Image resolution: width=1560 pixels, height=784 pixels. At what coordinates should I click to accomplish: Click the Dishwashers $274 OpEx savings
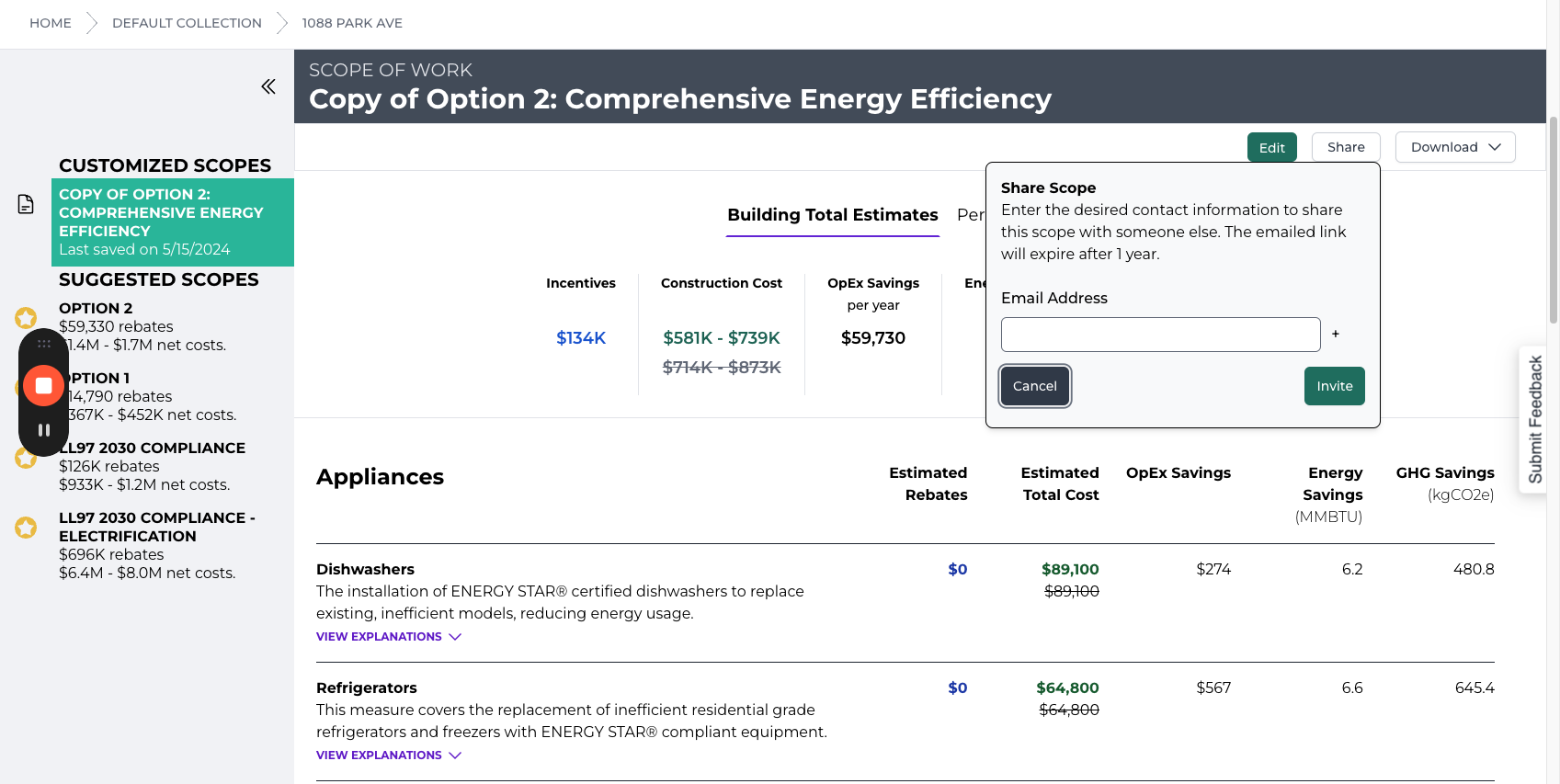[1213, 570]
